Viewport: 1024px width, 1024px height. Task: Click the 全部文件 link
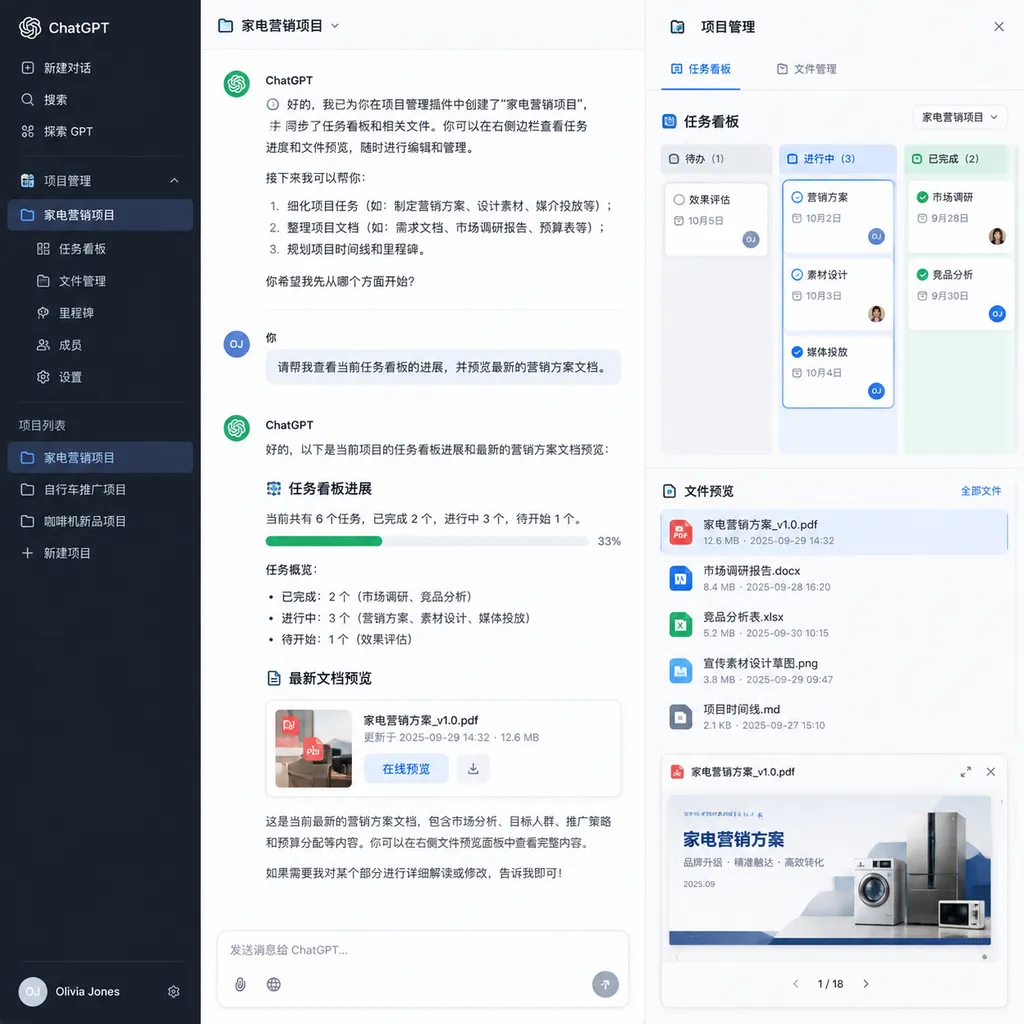[980, 491]
